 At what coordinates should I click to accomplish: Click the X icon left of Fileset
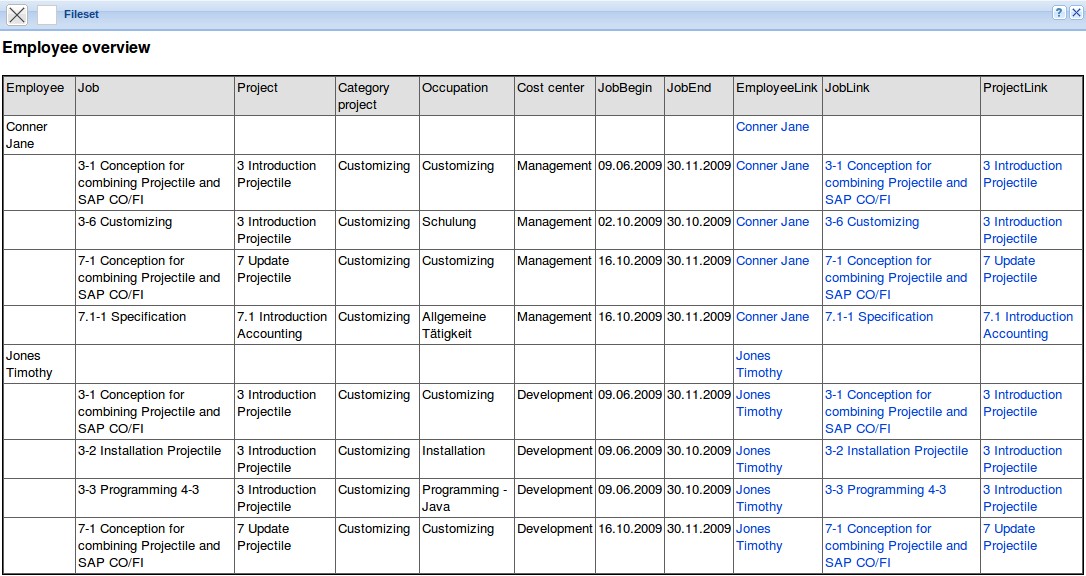click(17, 15)
